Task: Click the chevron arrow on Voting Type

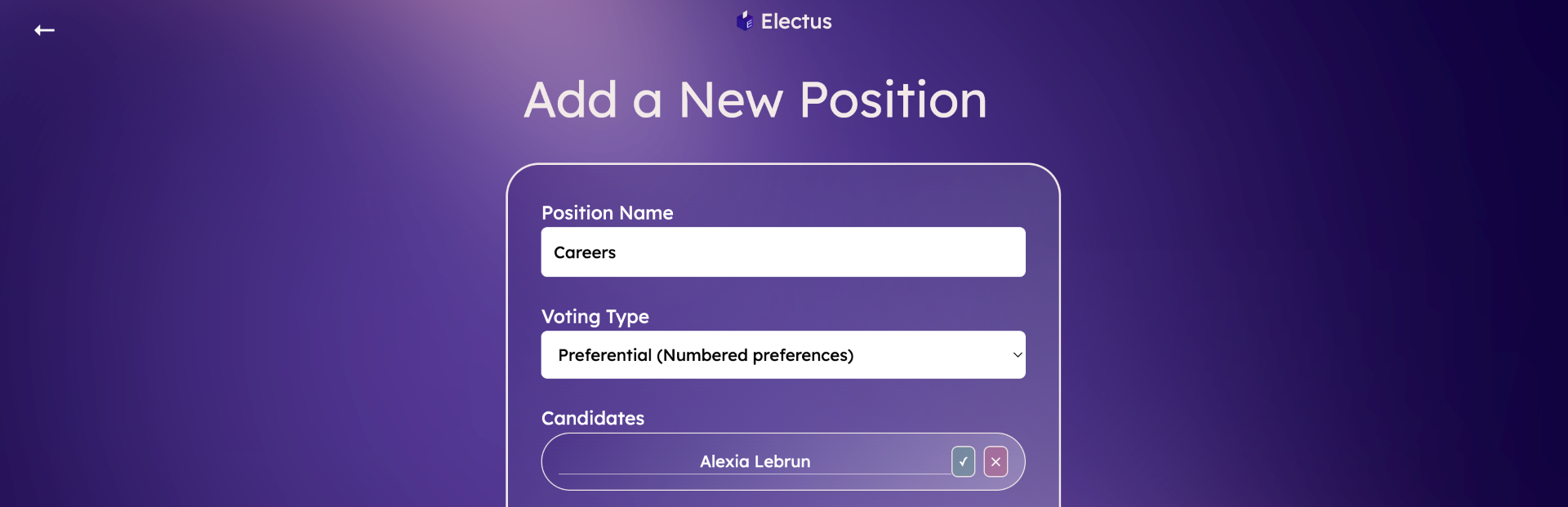Action: [1017, 355]
